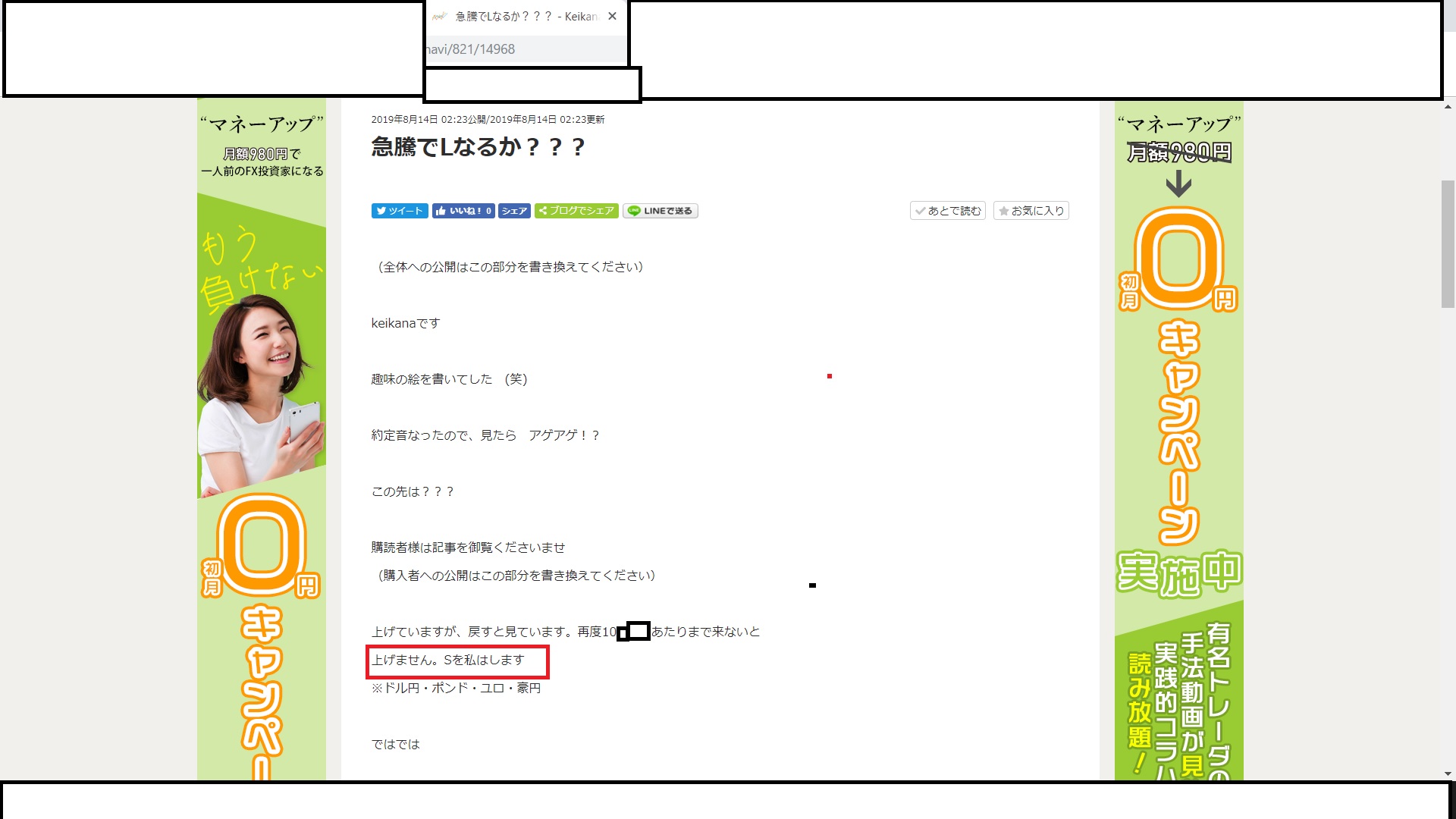Click scrollbar down arrow at bottom
Image resolution: width=1456 pixels, height=819 pixels.
pyautogui.click(x=1448, y=773)
